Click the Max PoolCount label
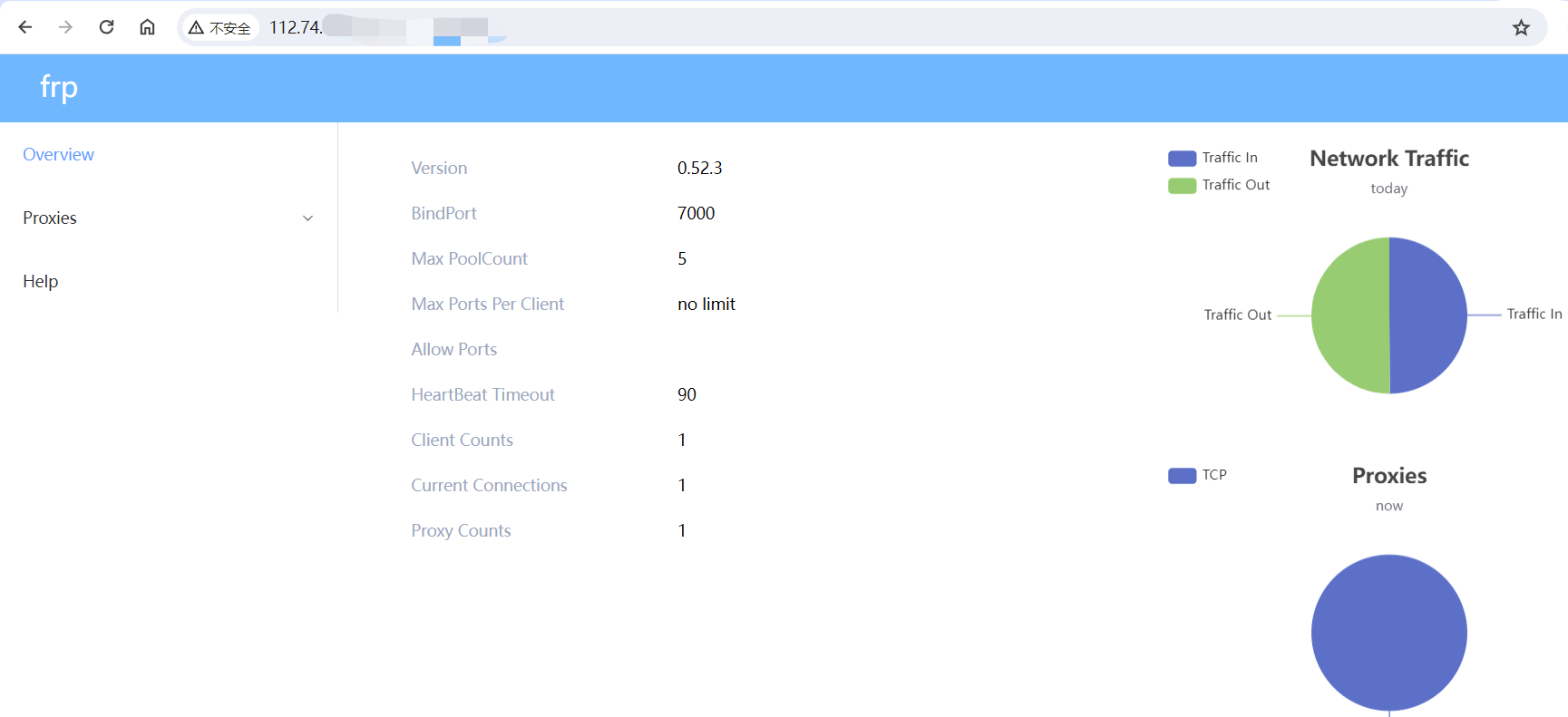Image resolution: width=1568 pixels, height=717 pixels. (x=469, y=258)
